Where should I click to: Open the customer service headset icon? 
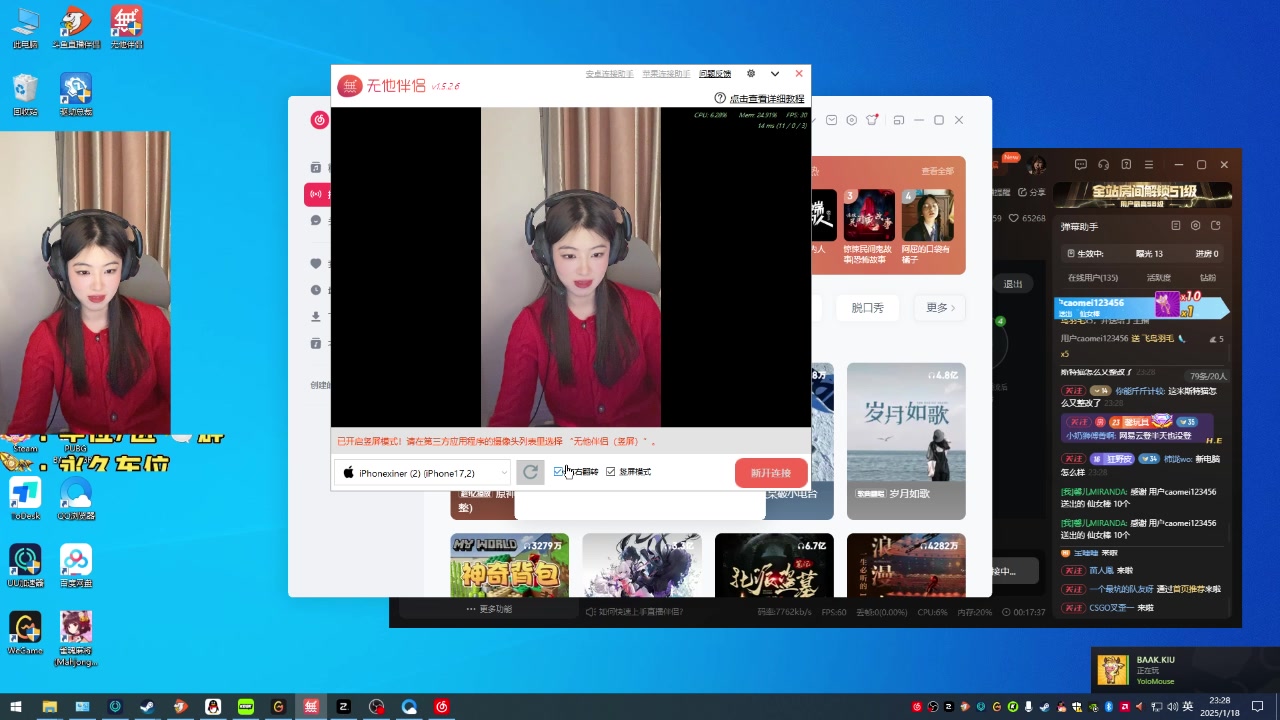coord(1103,164)
